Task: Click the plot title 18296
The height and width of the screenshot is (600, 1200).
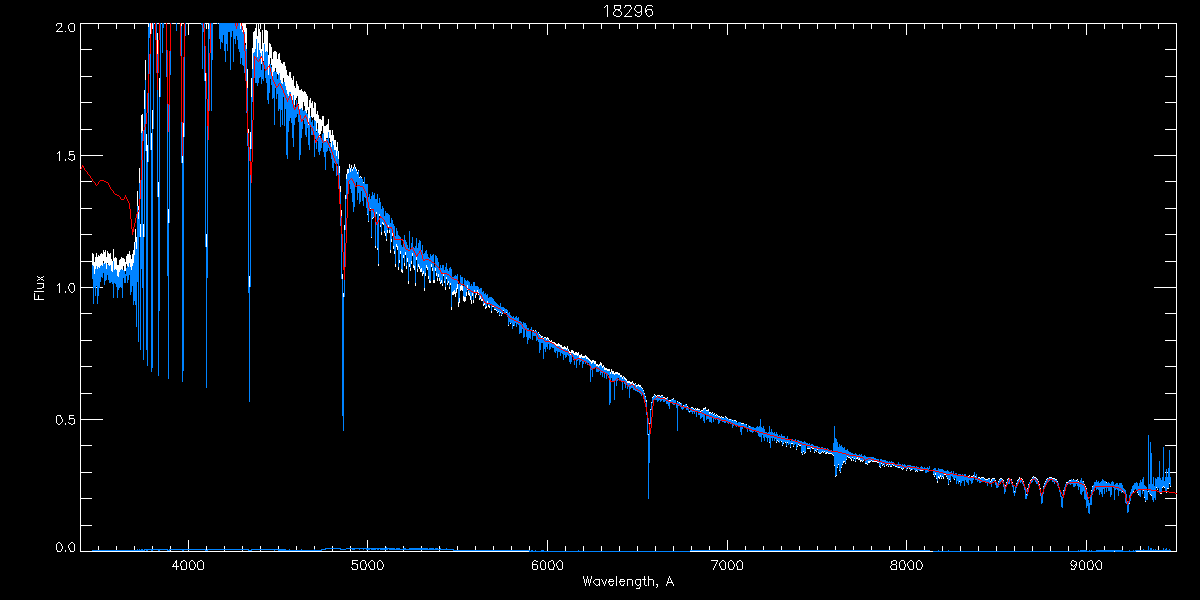Action: [628, 10]
